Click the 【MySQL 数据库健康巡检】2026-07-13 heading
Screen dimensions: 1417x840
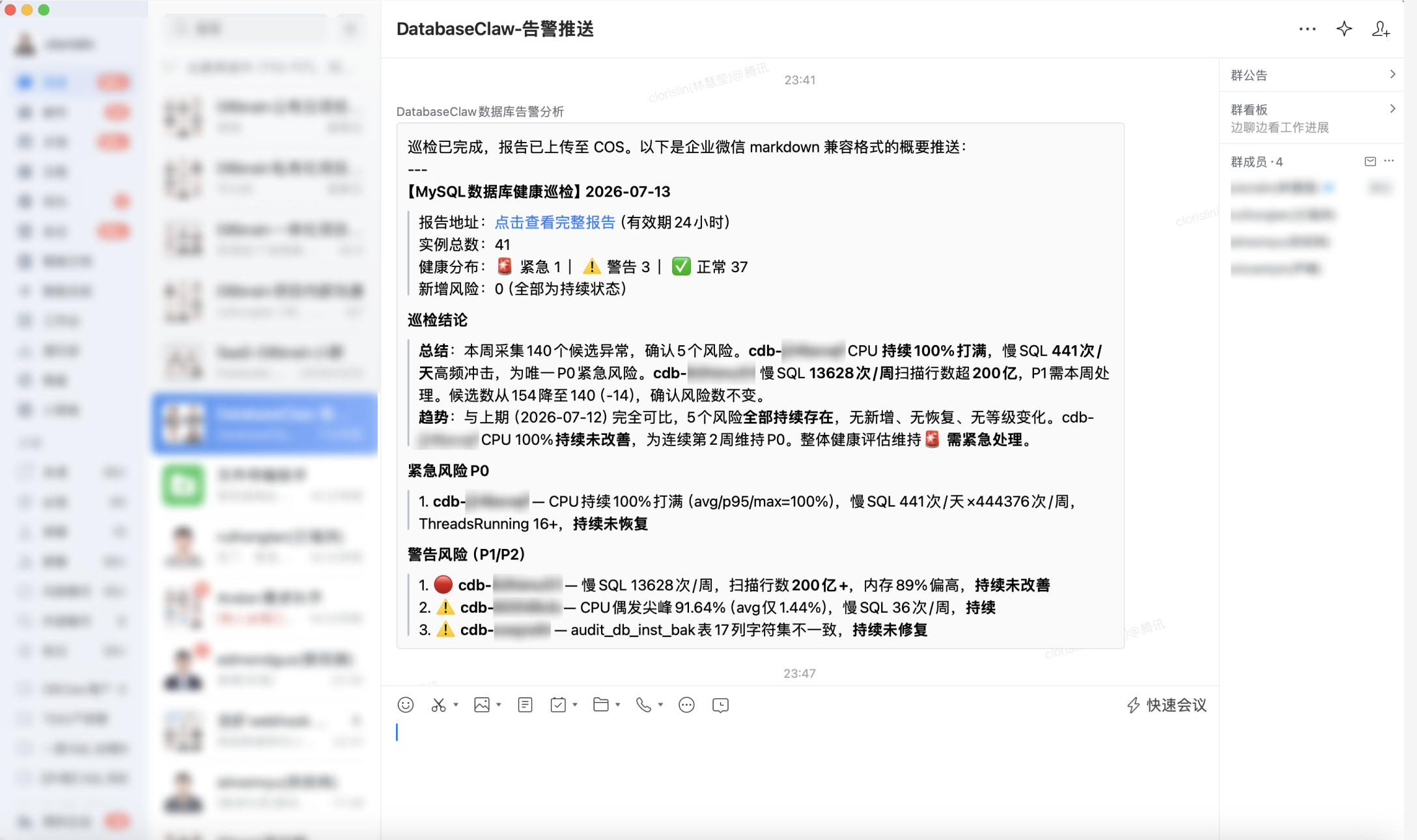tap(538, 192)
